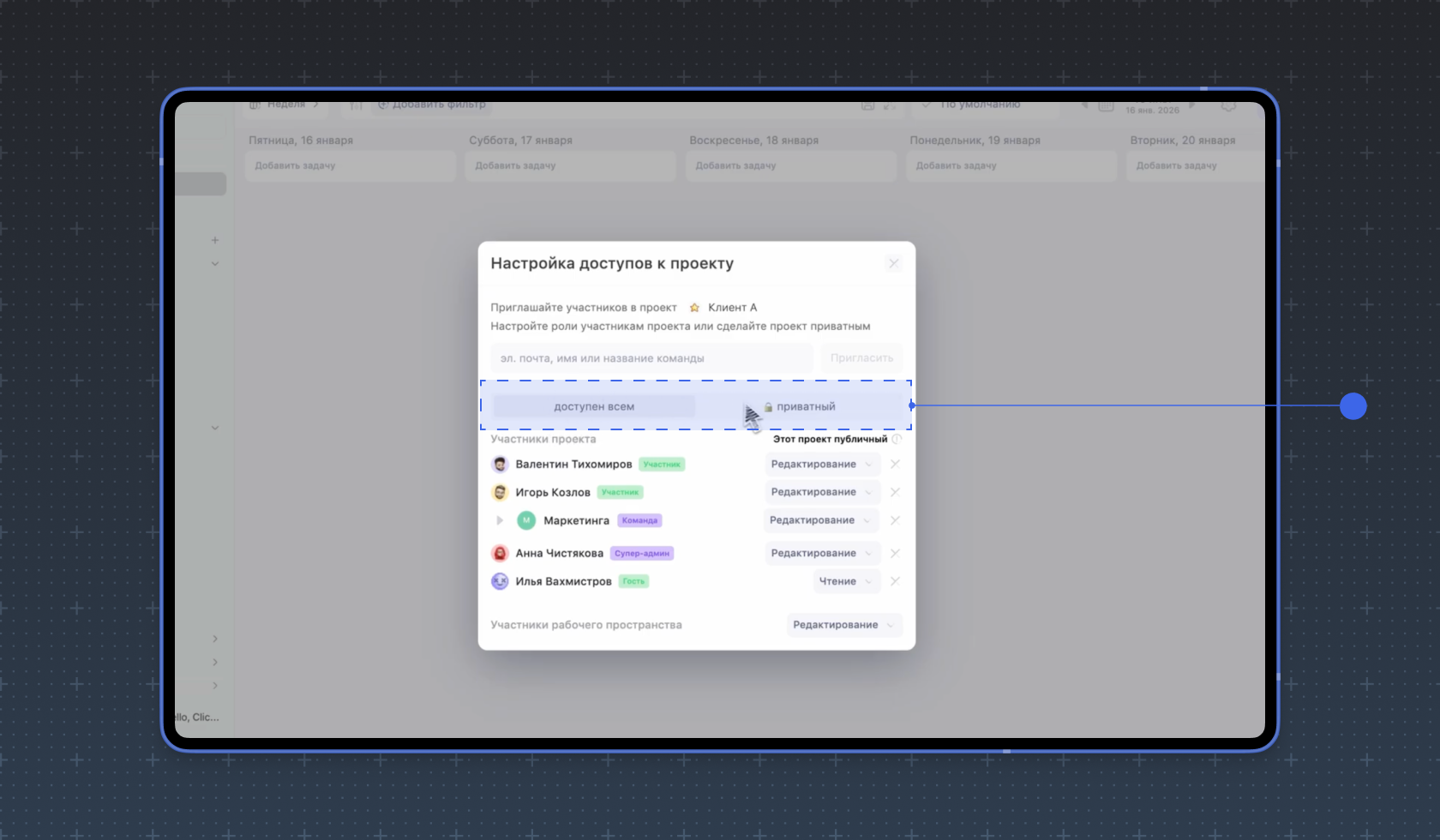The image size is (1440, 840).
Task: Select the 'доступен всем' access option
Action: pos(594,406)
